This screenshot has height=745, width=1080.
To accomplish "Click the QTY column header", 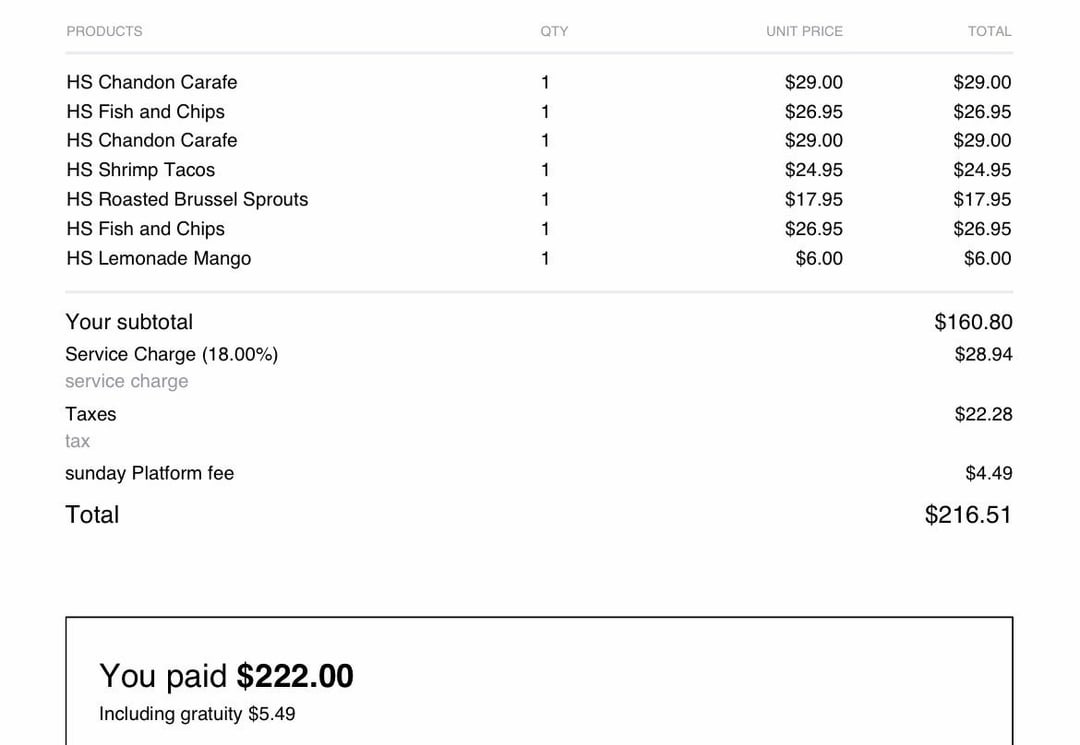I will point(554,31).
